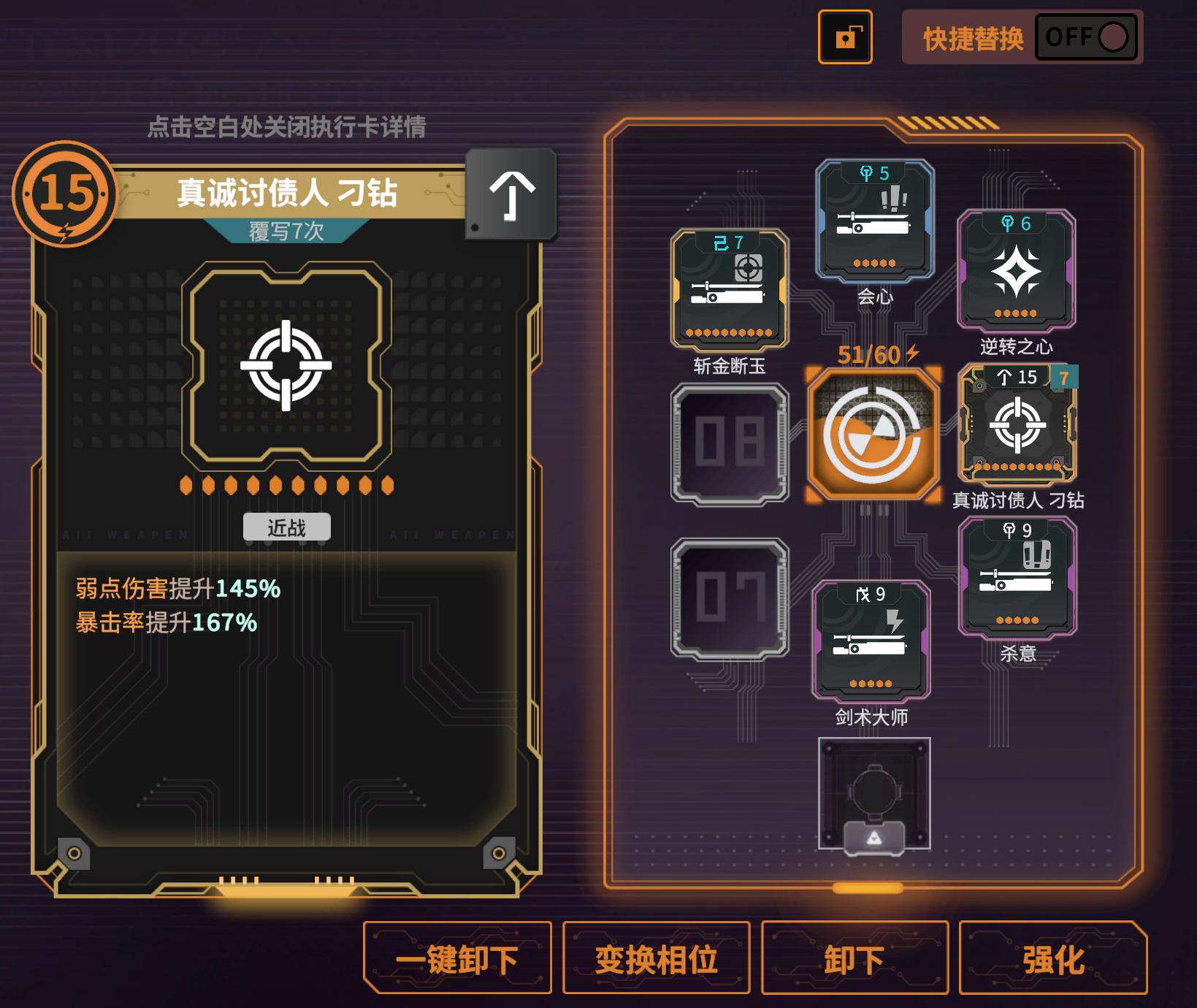Click the orange lock icon button

point(845,37)
